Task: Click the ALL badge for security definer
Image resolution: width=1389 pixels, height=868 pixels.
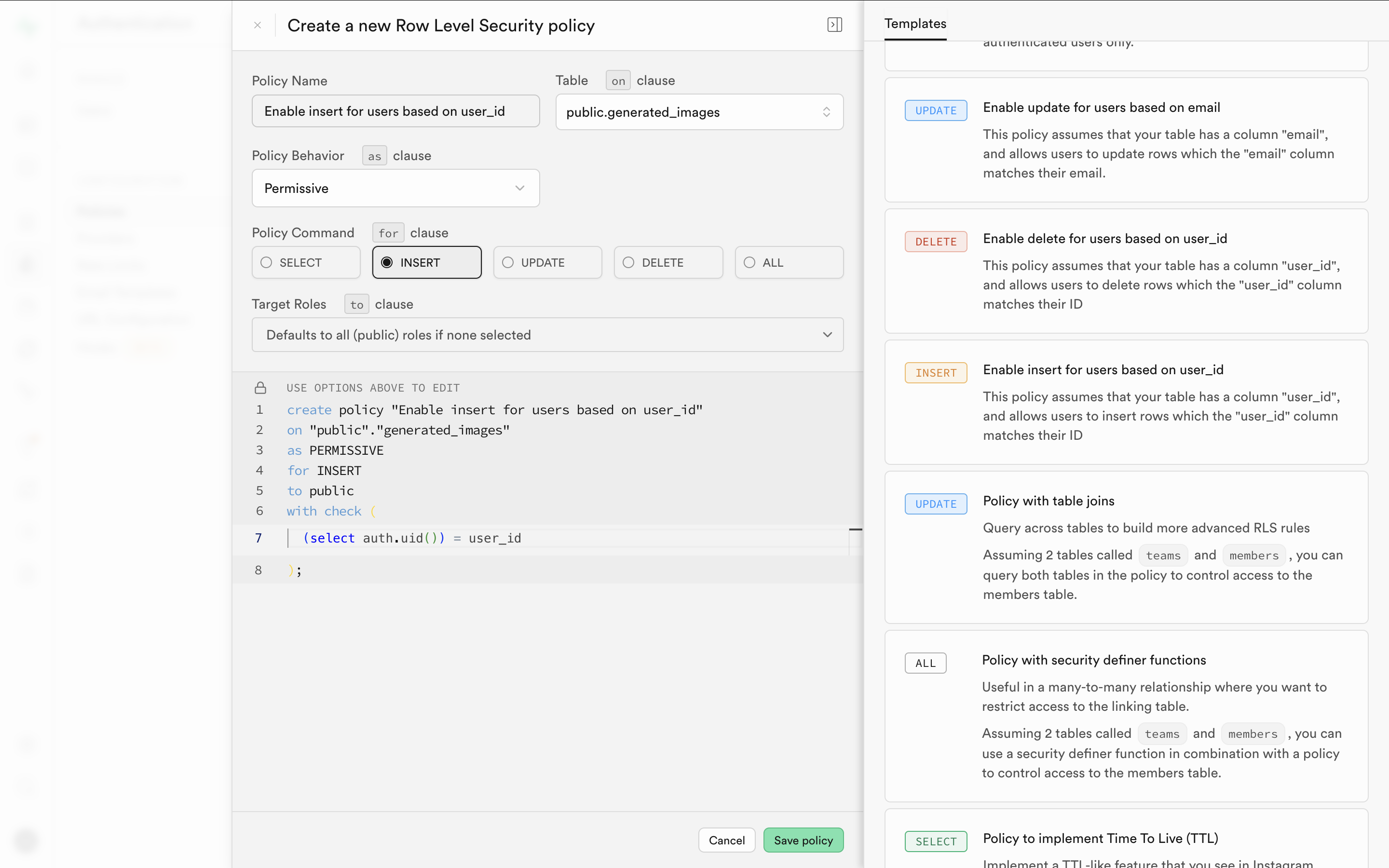Action: [925, 663]
